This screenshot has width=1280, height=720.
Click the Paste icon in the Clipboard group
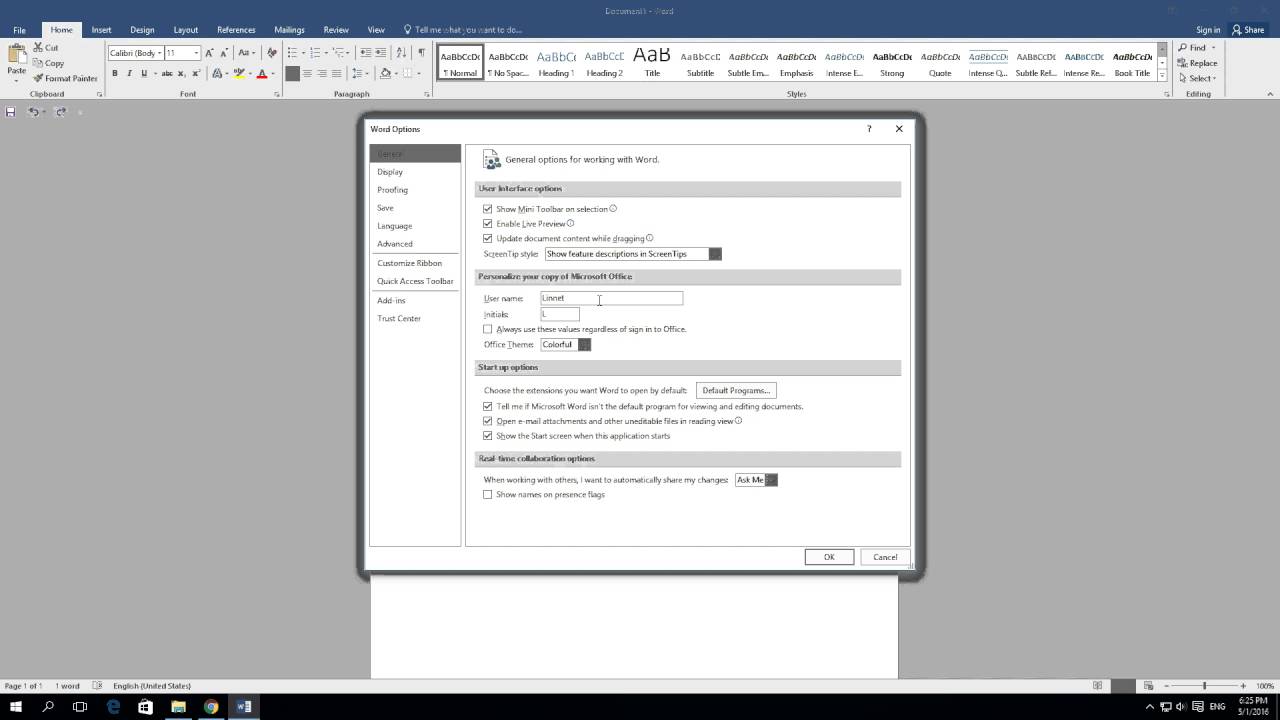coord(17,54)
